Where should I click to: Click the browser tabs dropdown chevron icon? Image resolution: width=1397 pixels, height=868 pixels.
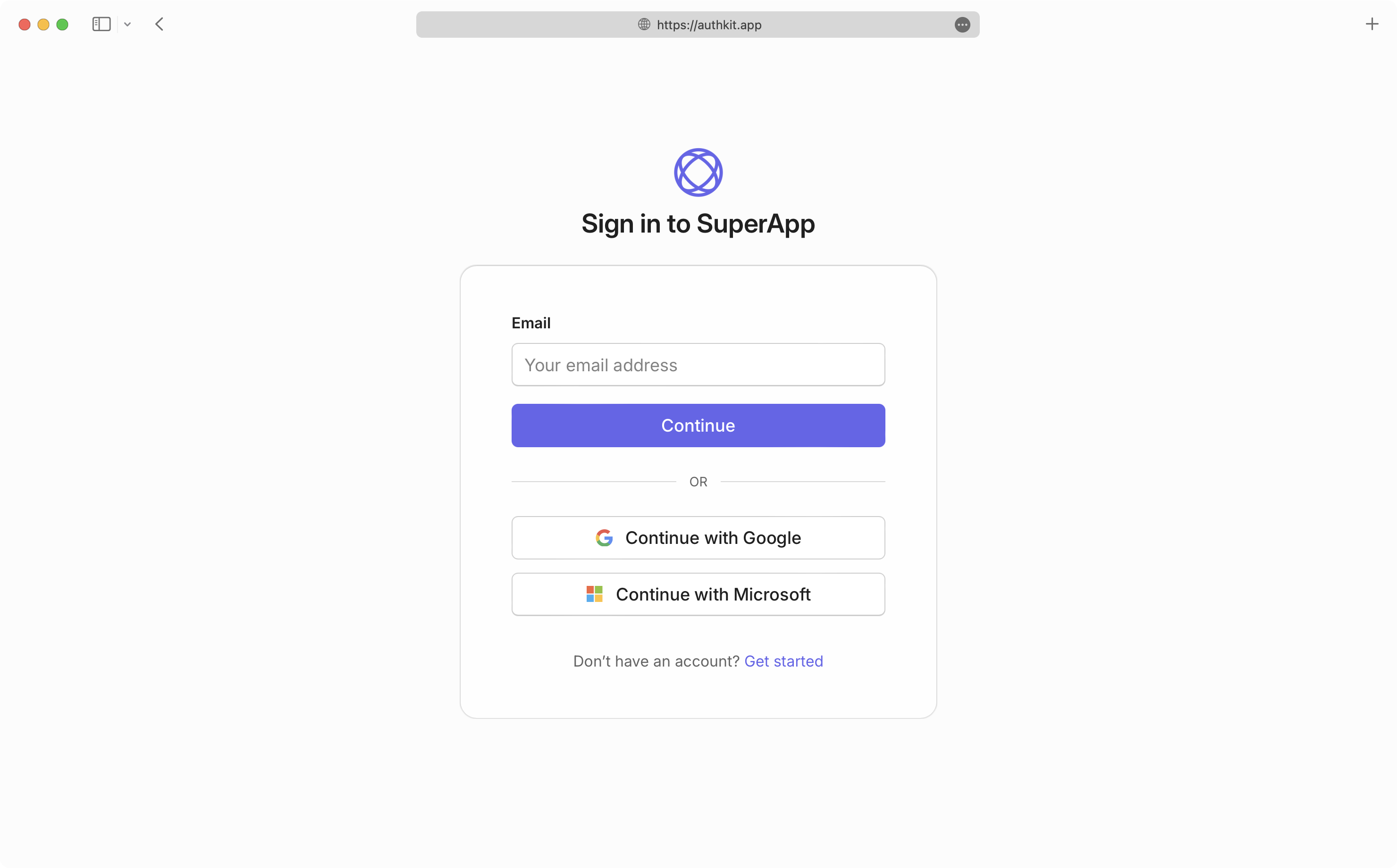click(127, 24)
